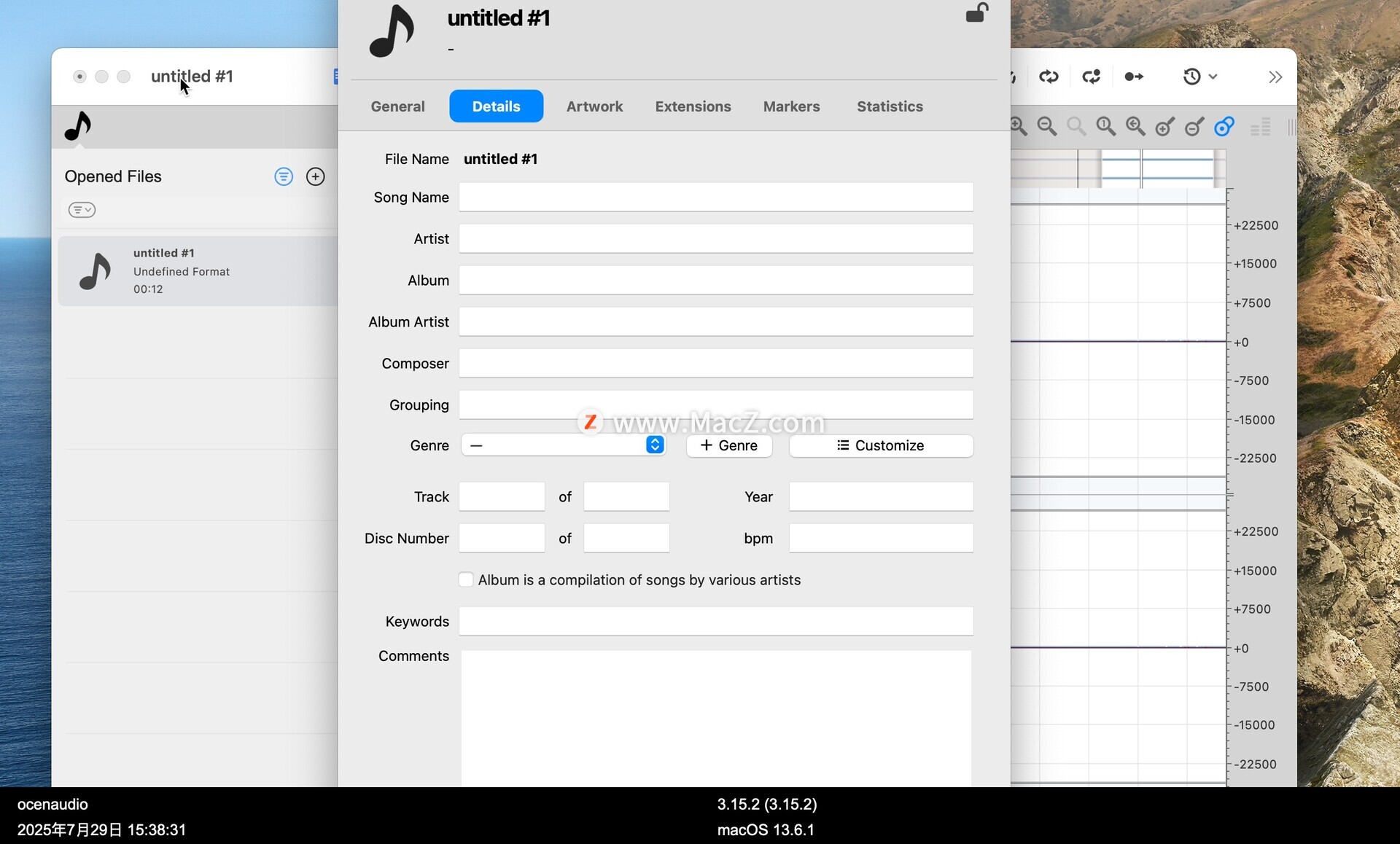
Task: Click the Disc Number field
Action: pos(502,539)
